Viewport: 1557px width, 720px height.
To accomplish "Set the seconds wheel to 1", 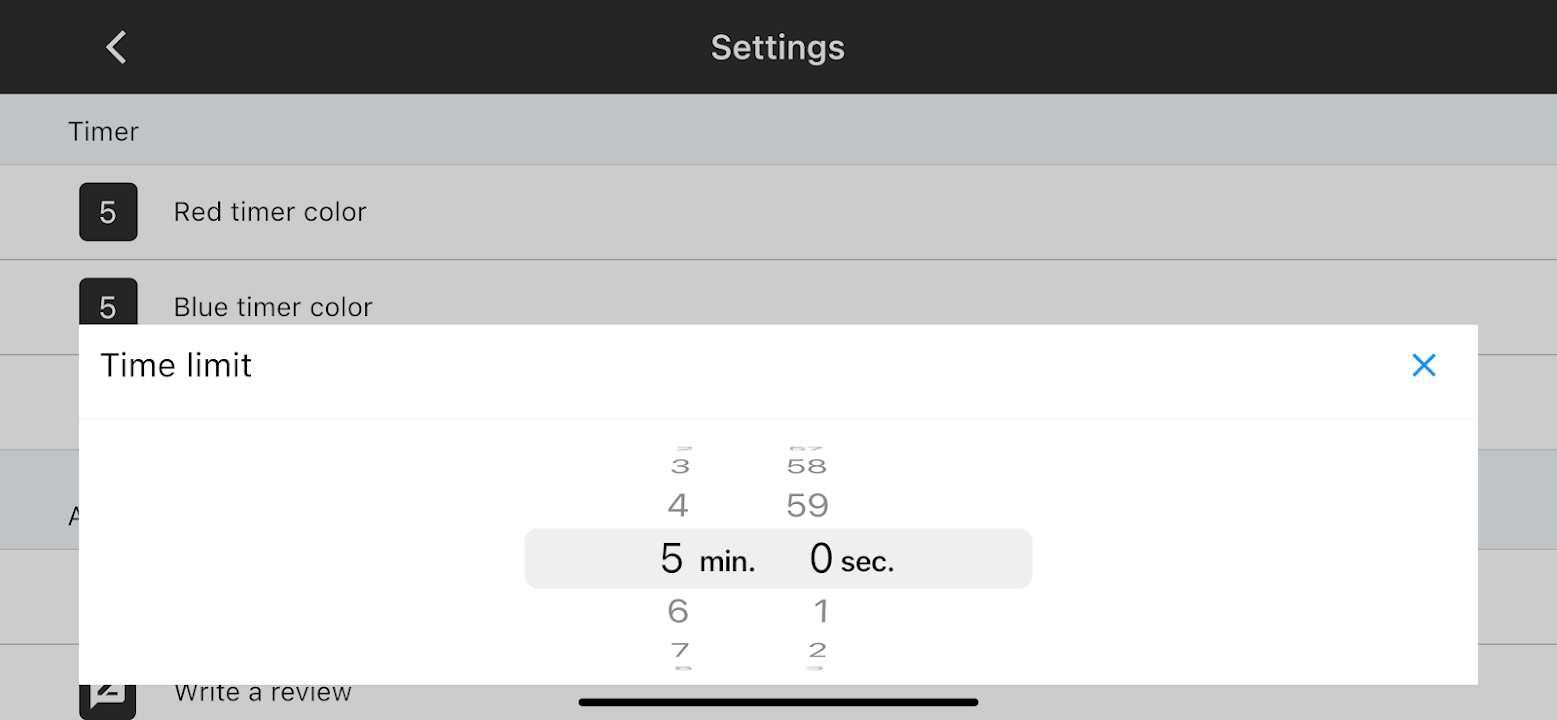I will [820, 610].
